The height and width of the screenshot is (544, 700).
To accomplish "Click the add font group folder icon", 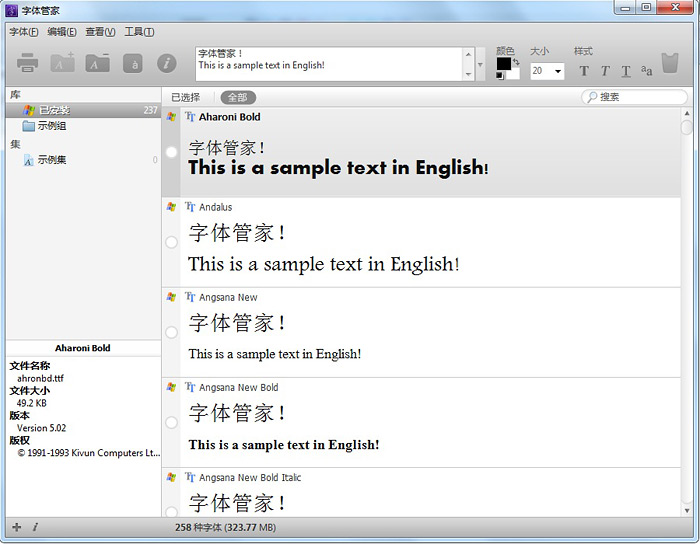I will click(x=62, y=64).
